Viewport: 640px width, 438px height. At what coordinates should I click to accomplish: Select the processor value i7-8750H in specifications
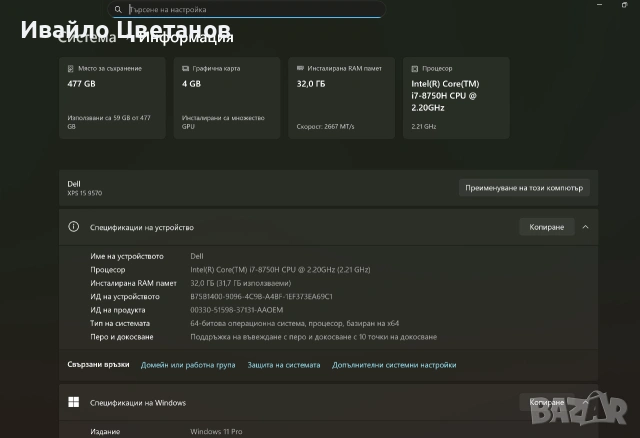(x=280, y=270)
